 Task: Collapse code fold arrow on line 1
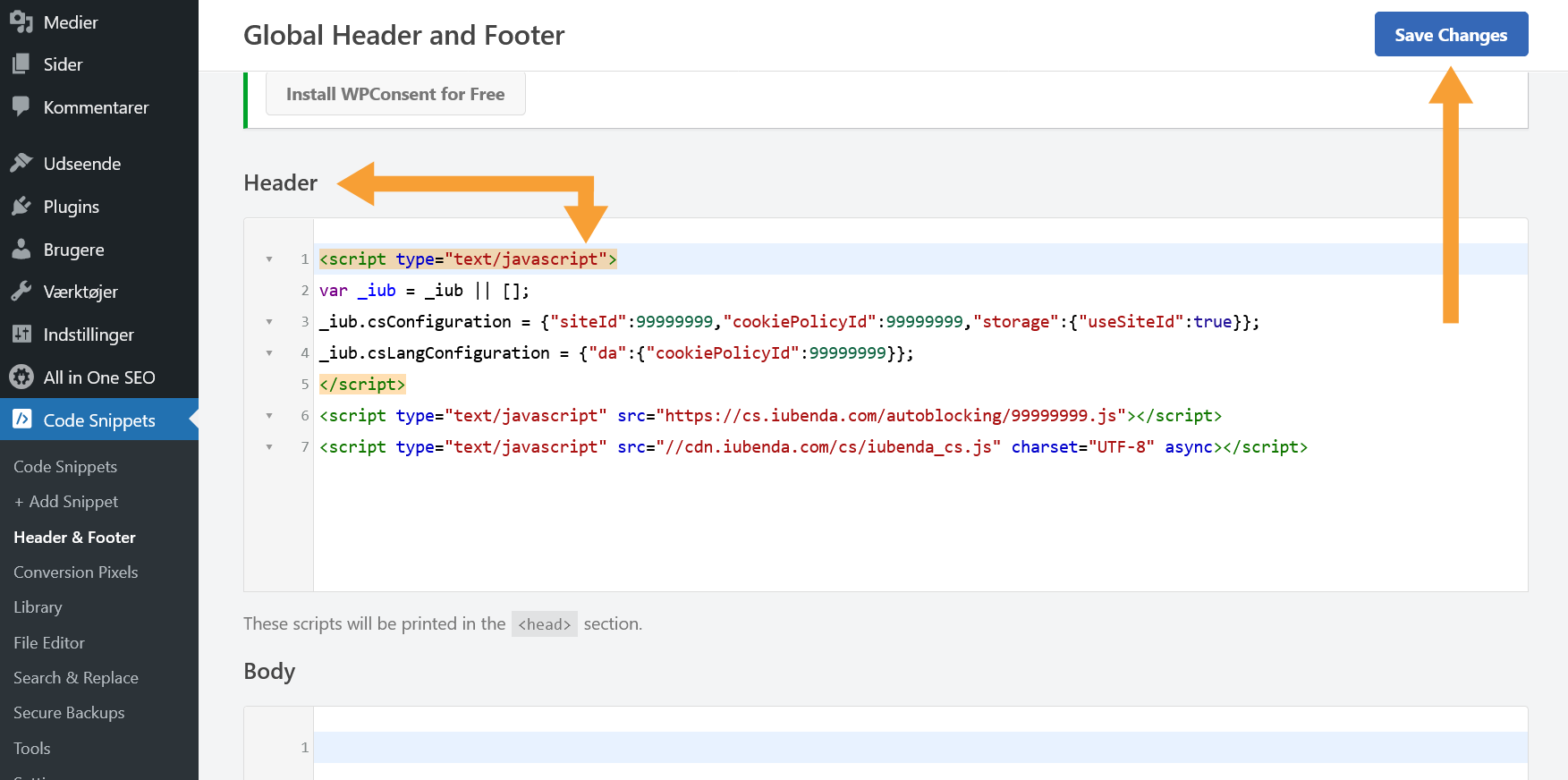(269, 259)
